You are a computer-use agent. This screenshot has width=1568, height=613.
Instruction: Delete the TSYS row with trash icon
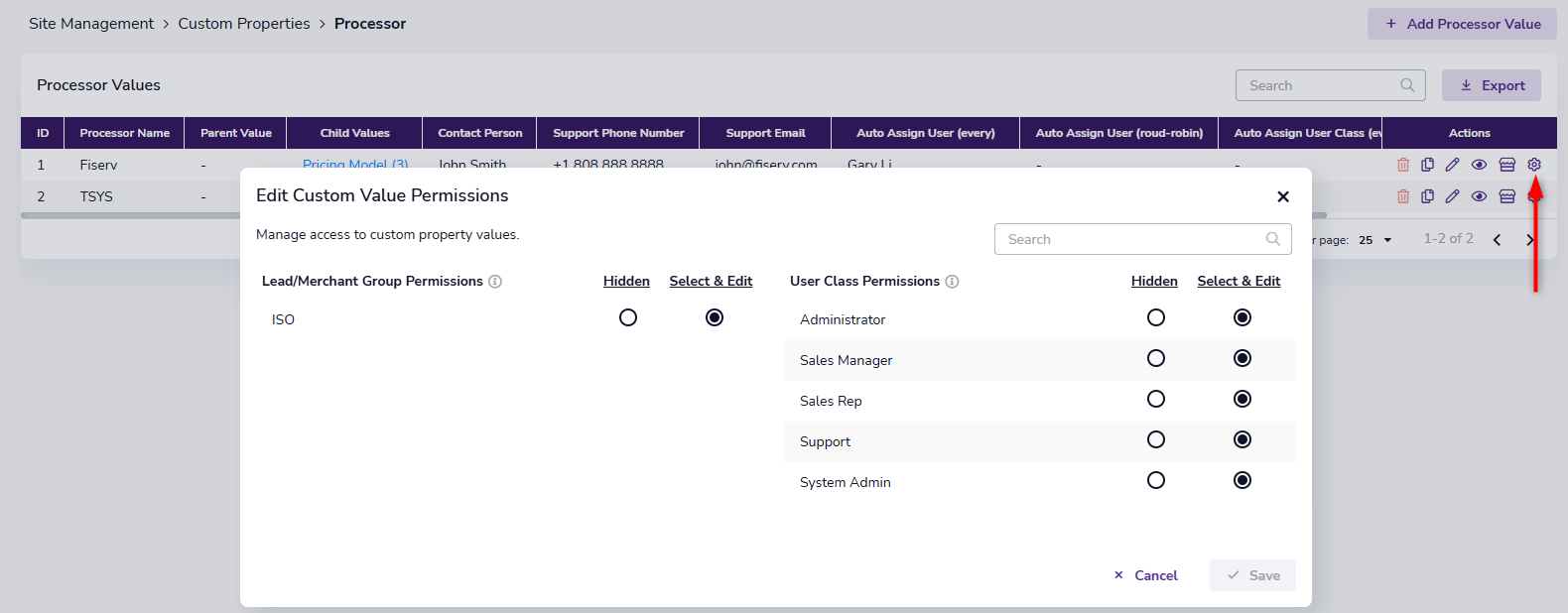(x=1403, y=196)
